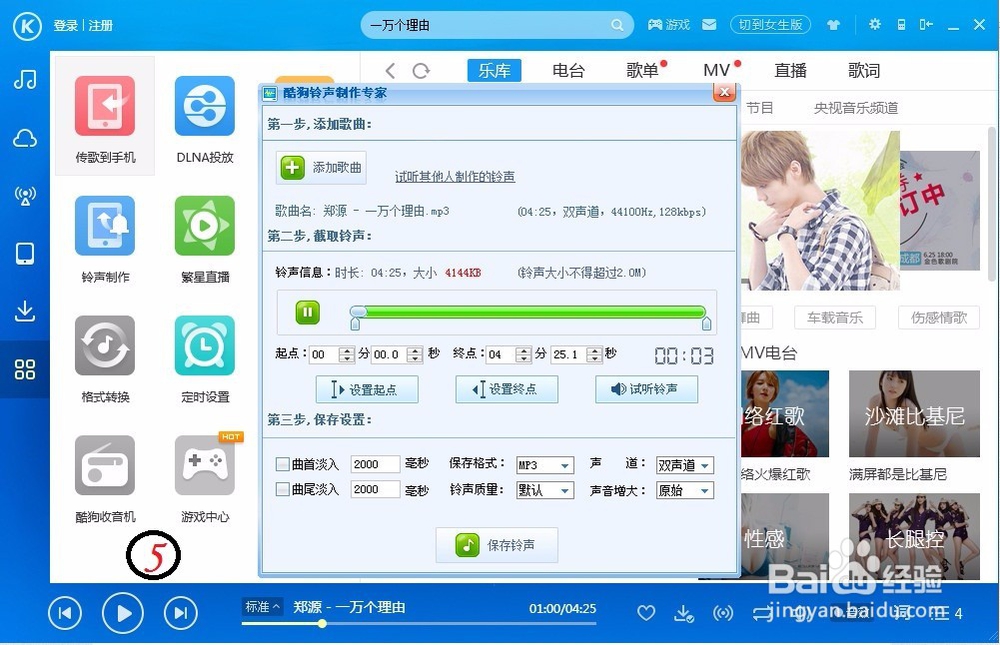This screenshot has height=645, width=1000.
Task: Play the current song
Action: click(122, 613)
